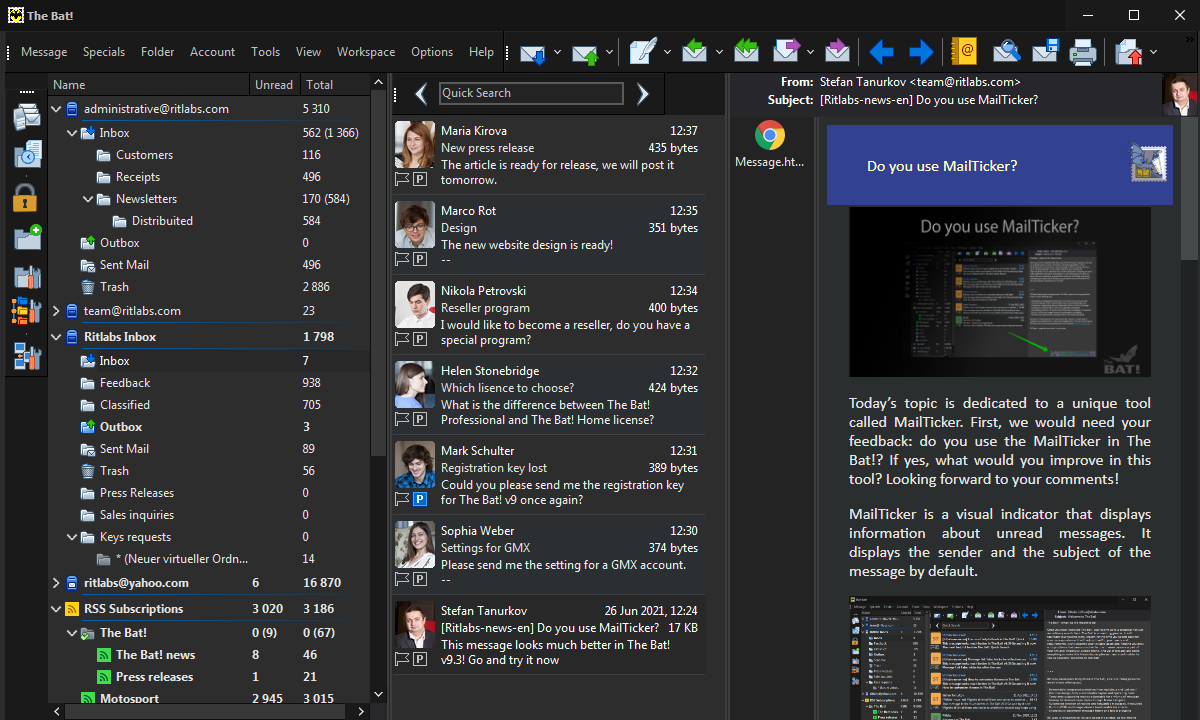Select the Customers folder
1200x720 pixels.
click(x=144, y=155)
